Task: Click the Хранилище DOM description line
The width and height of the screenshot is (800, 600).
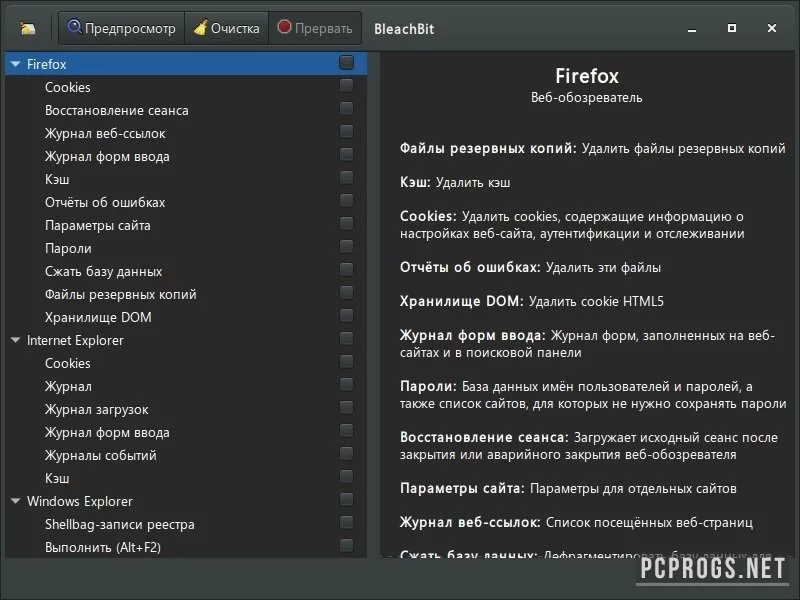Action: [532, 301]
